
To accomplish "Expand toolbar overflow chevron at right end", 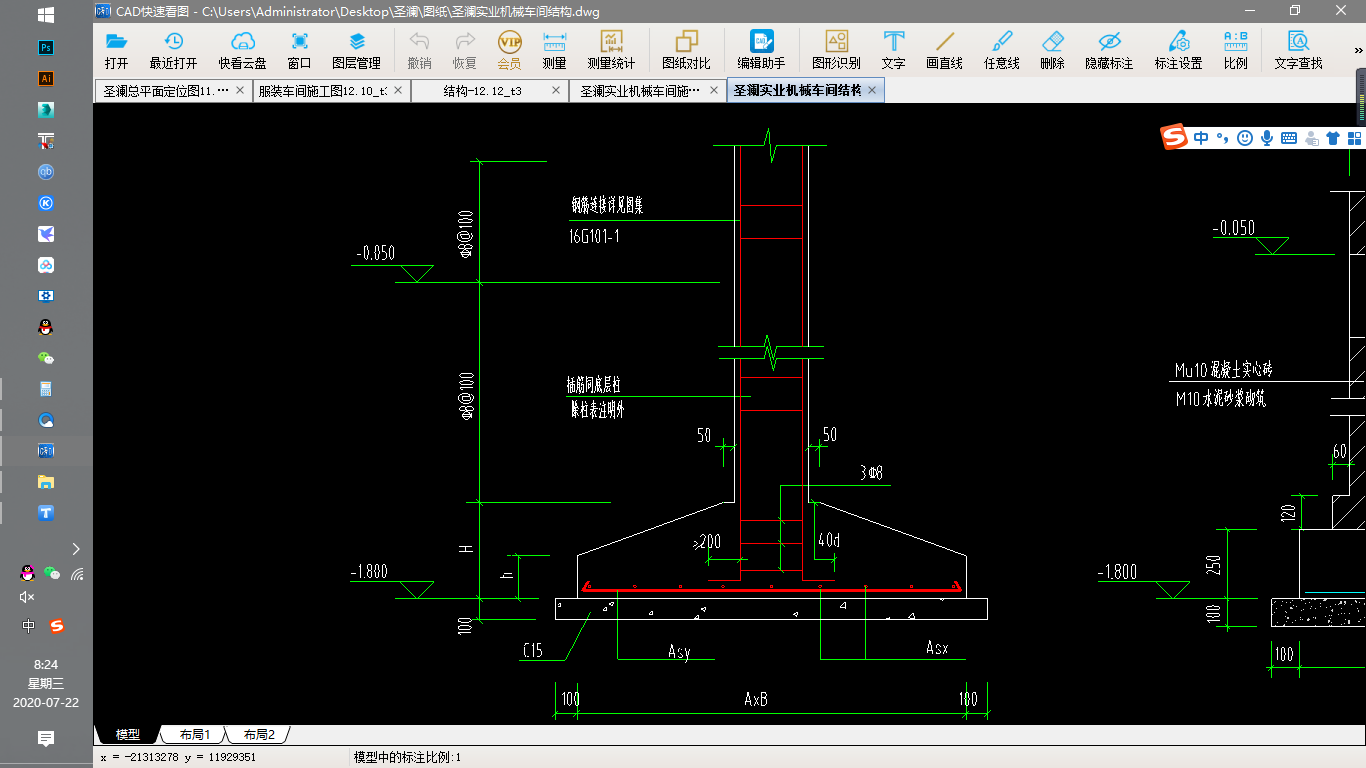I will tap(1358, 50).
